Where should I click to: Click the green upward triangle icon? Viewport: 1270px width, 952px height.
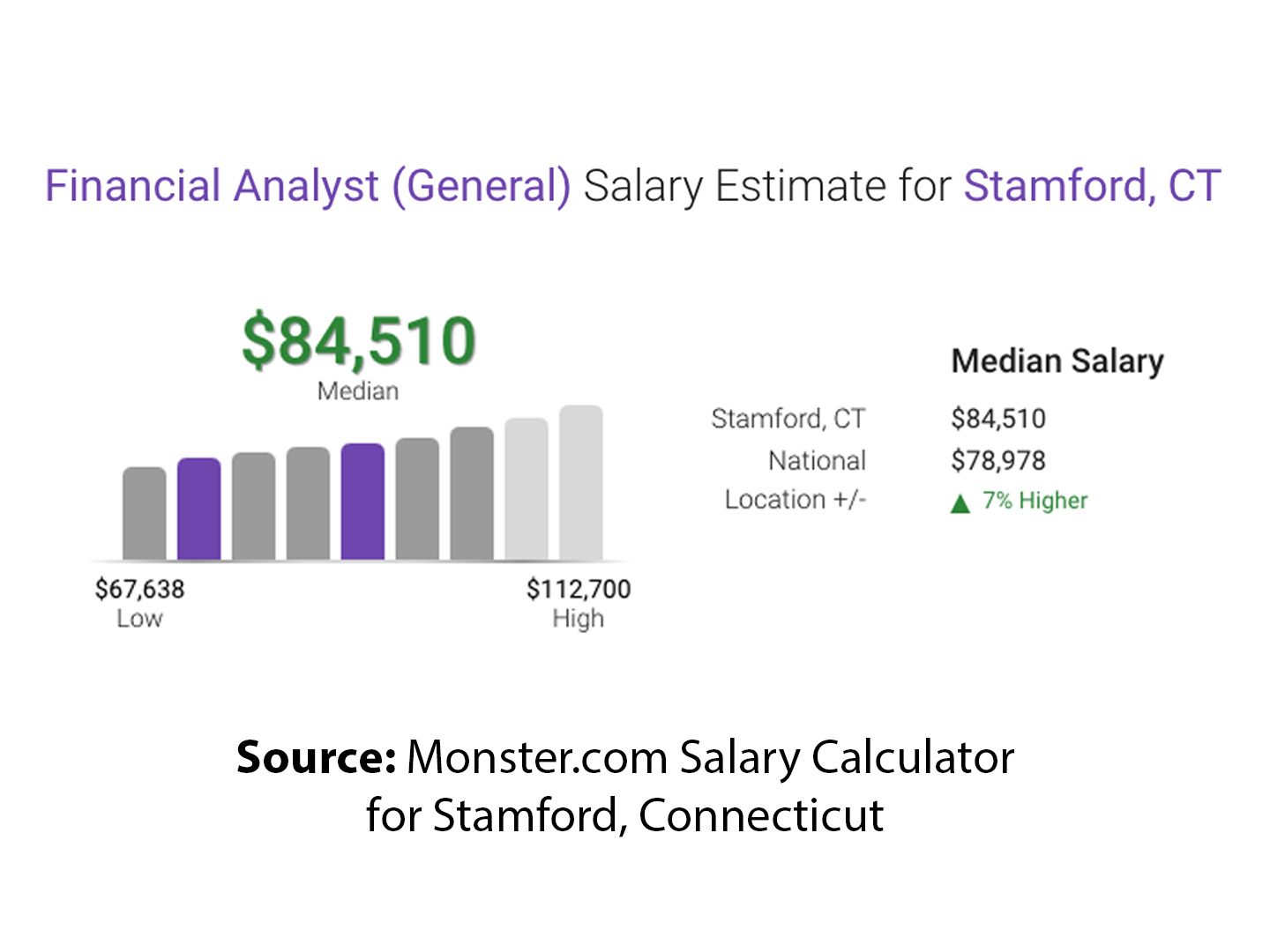[x=960, y=503]
